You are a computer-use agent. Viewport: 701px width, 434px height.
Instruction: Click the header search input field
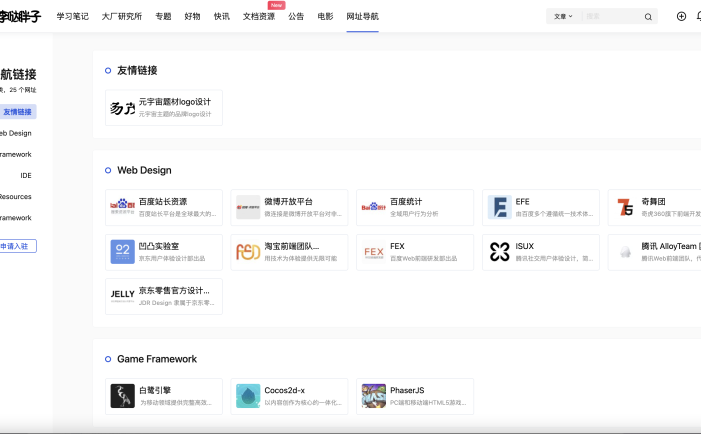point(612,17)
